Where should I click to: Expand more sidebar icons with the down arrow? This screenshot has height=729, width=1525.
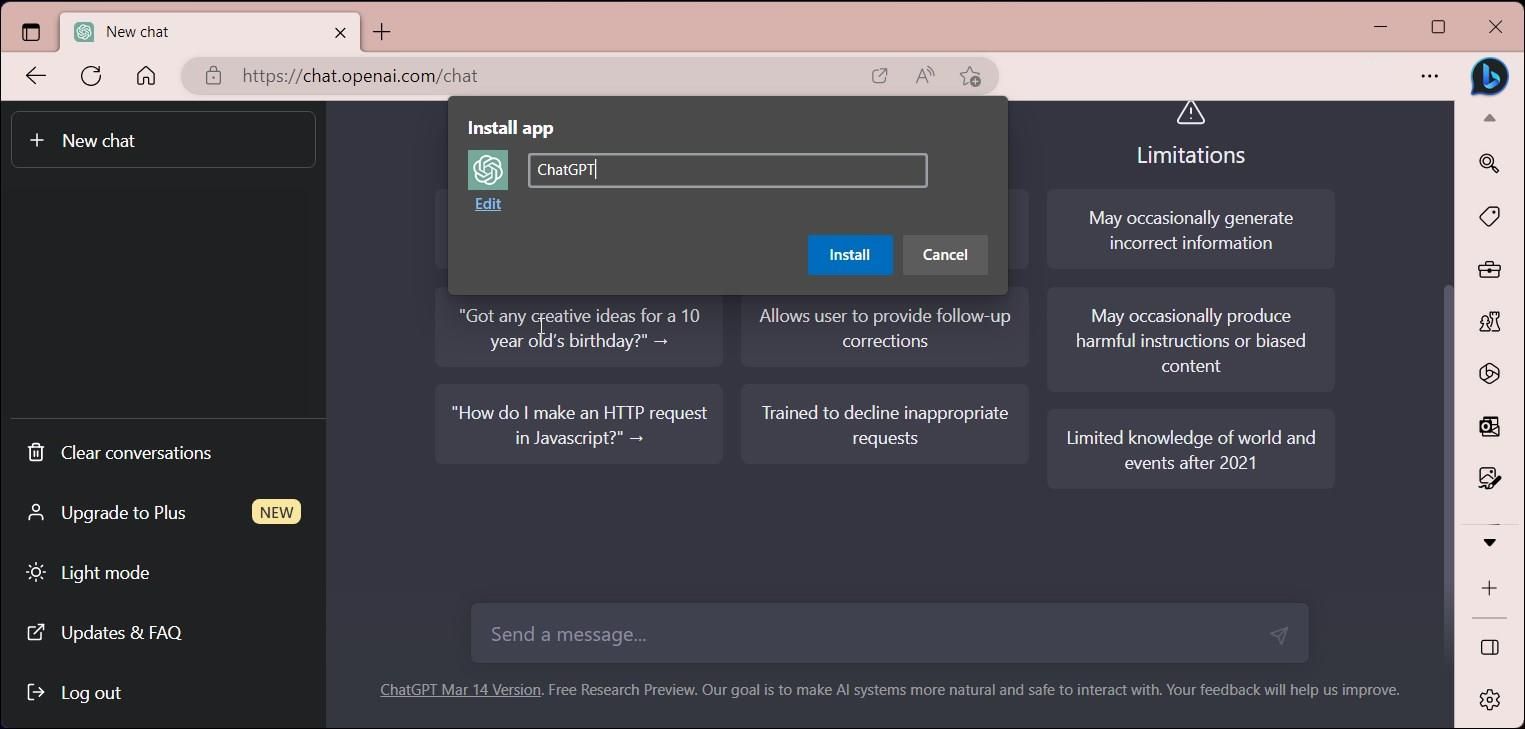(1489, 543)
